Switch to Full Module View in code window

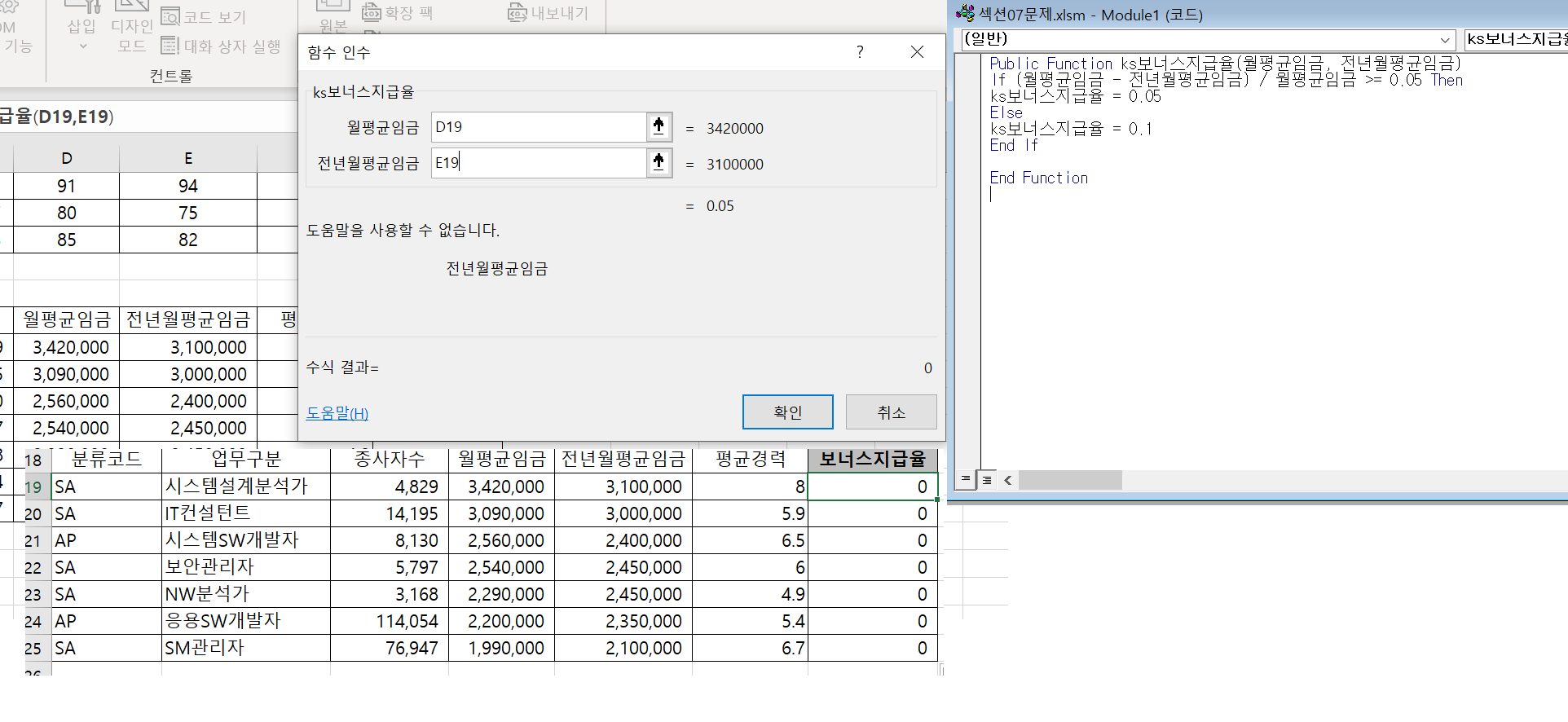click(987, 480)
